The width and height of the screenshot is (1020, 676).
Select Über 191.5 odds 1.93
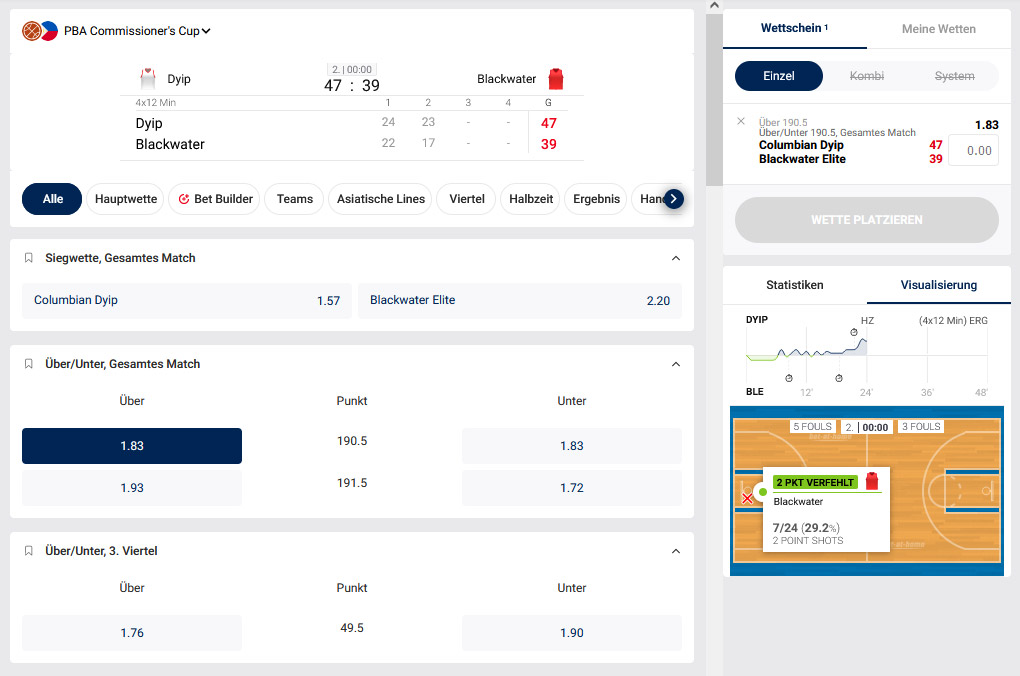click(132, 488)
